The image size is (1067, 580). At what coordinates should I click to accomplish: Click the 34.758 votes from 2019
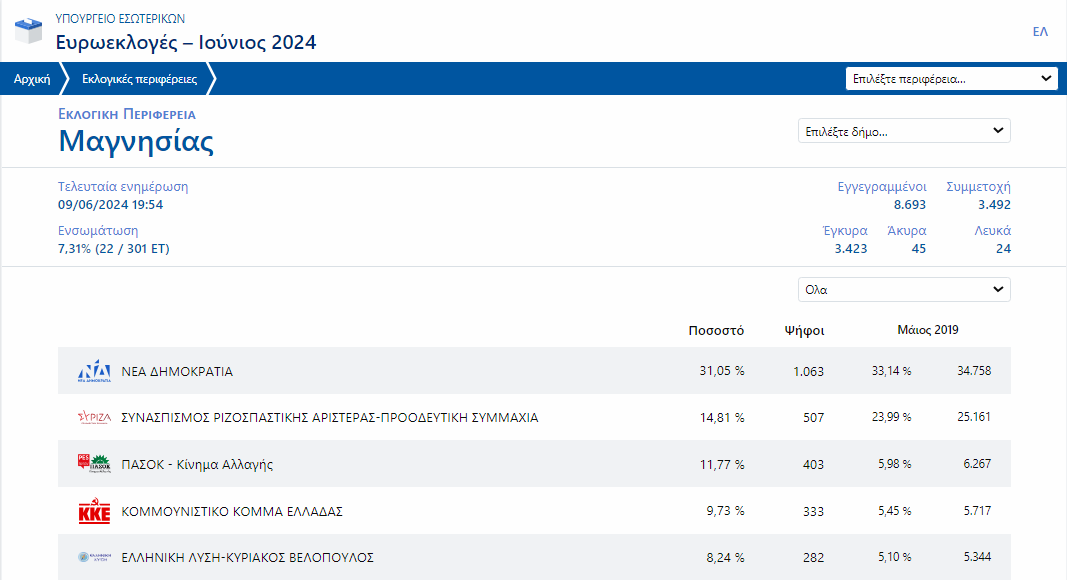coord(974,371)
